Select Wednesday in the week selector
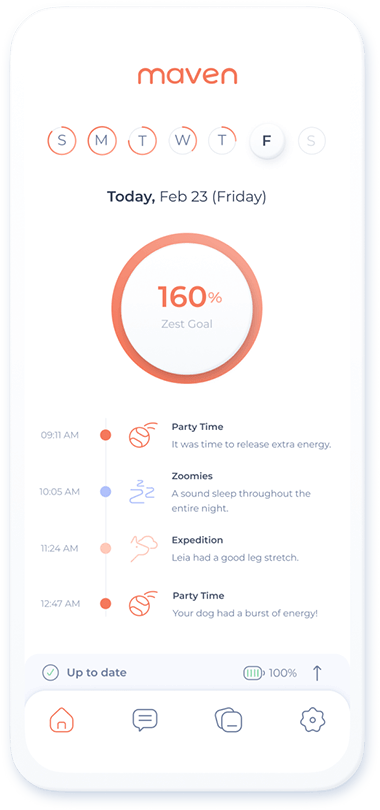 [183, 141]
